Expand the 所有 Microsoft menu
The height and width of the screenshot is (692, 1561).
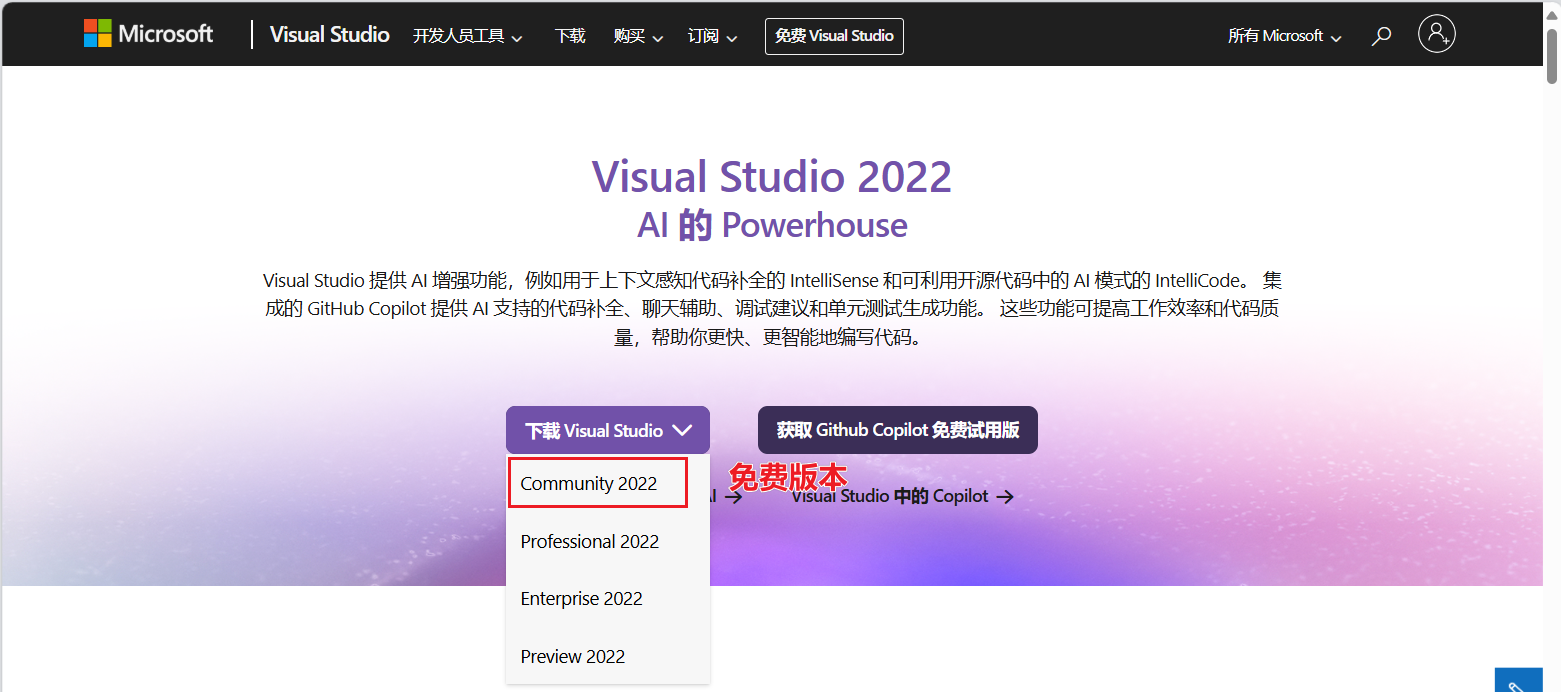point(1285,36)
